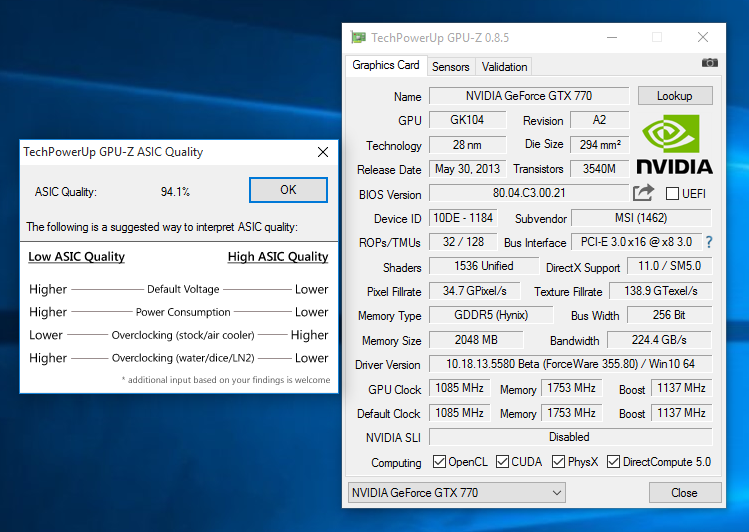The width and height of the screenshot is (749, 532).
Task: Click the Low ASIC Quality heading
Action: click(x=76, y=256)
